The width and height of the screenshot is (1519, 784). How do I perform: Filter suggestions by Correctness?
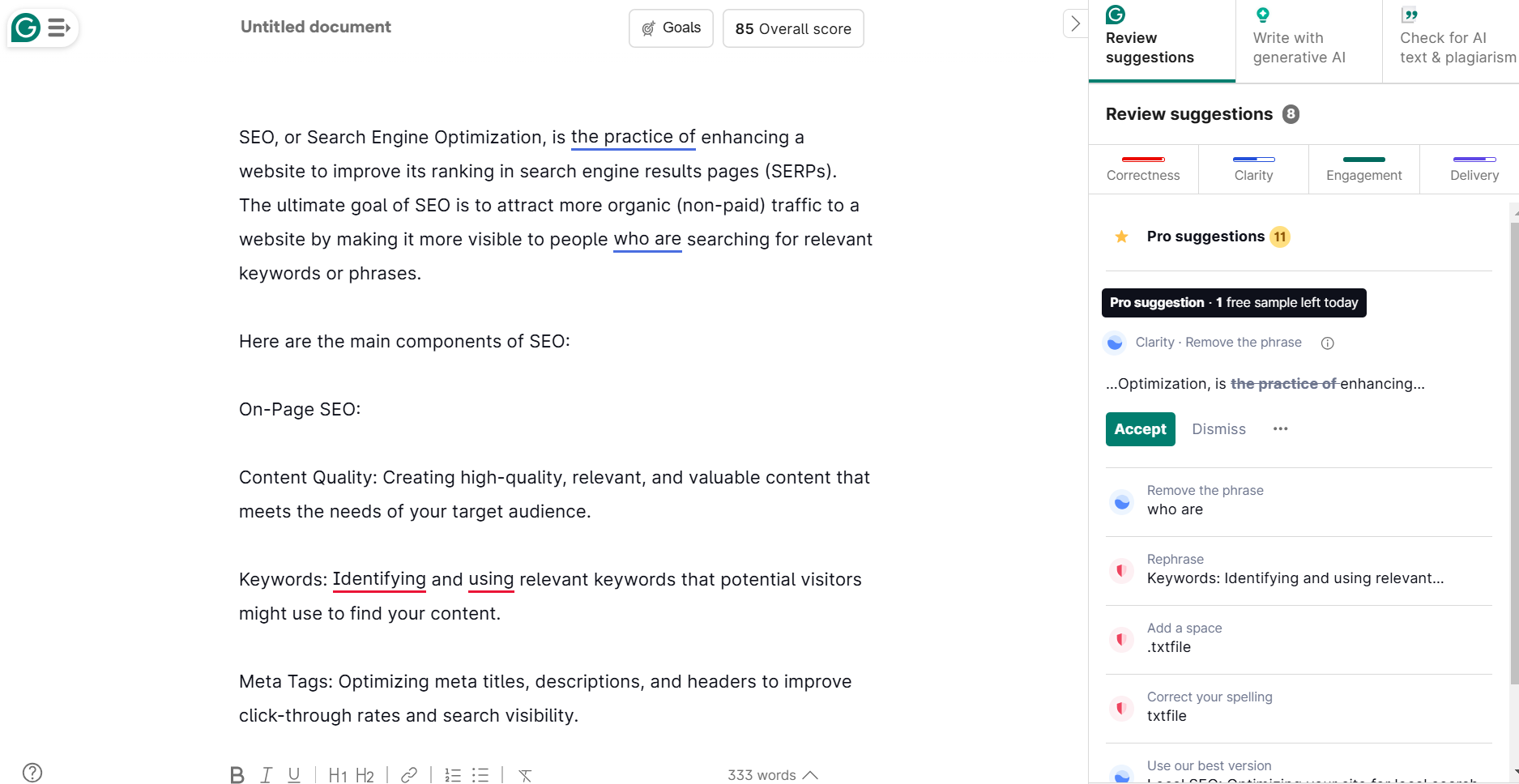[x=1143, y=168]
